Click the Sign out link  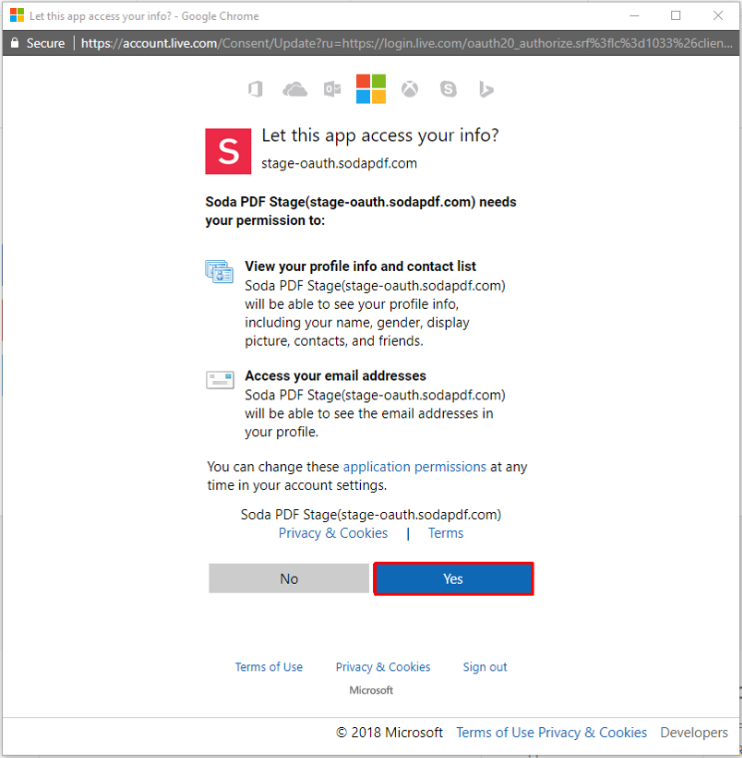pos(485,667)
